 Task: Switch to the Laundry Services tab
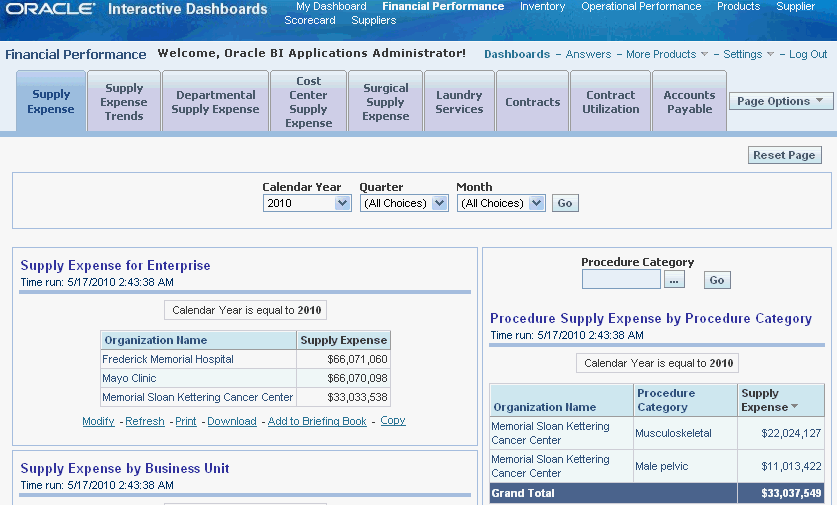[459, 101]
